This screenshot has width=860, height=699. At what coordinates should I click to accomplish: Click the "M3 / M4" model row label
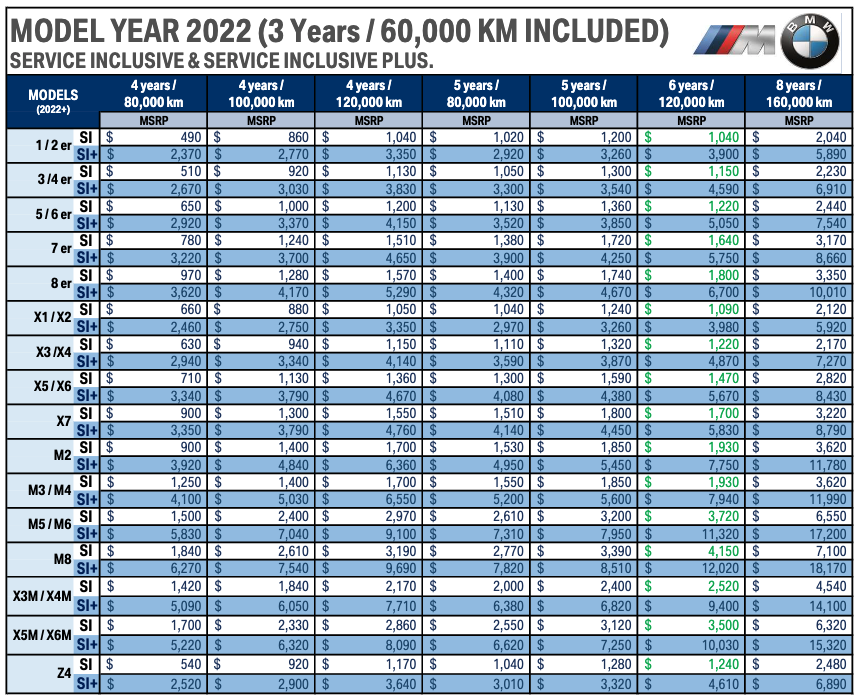(x=49, y=490)
